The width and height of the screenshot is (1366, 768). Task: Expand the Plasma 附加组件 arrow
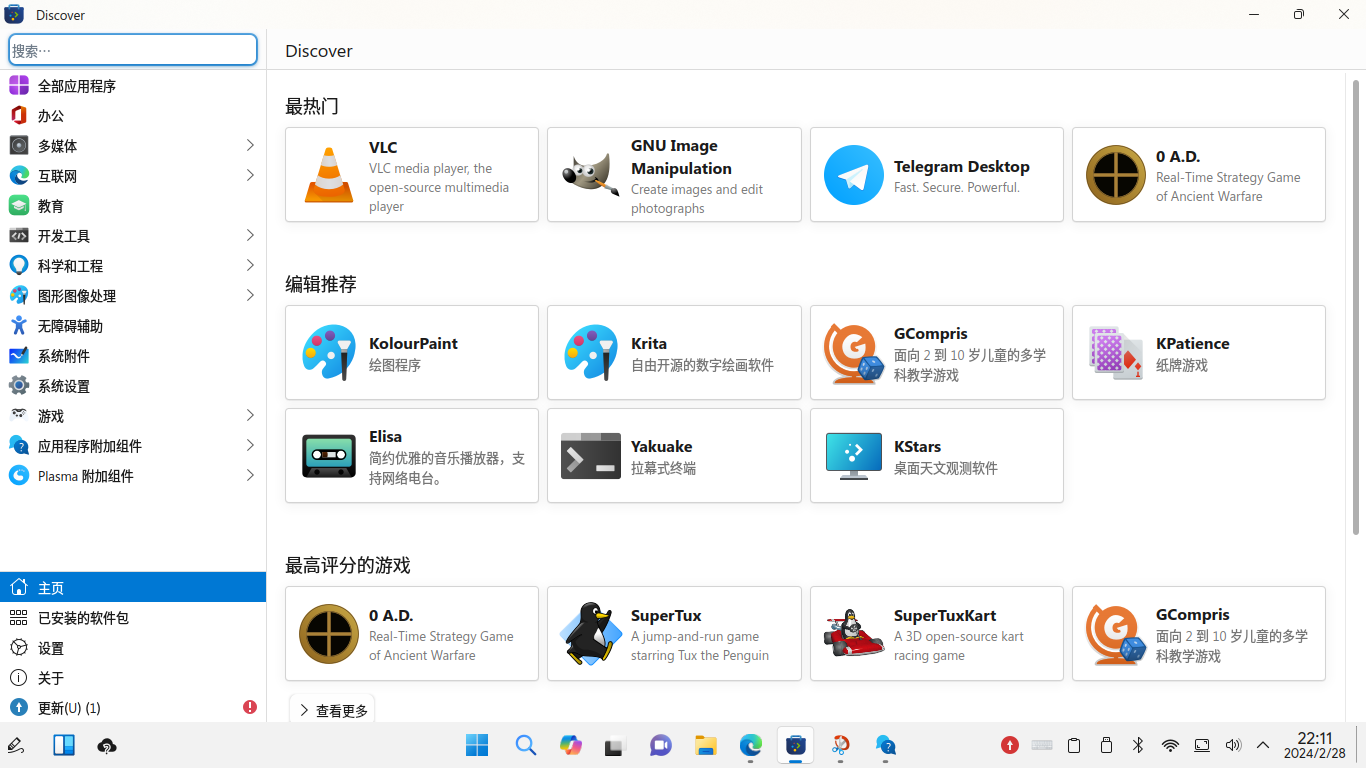click(250, 476)
